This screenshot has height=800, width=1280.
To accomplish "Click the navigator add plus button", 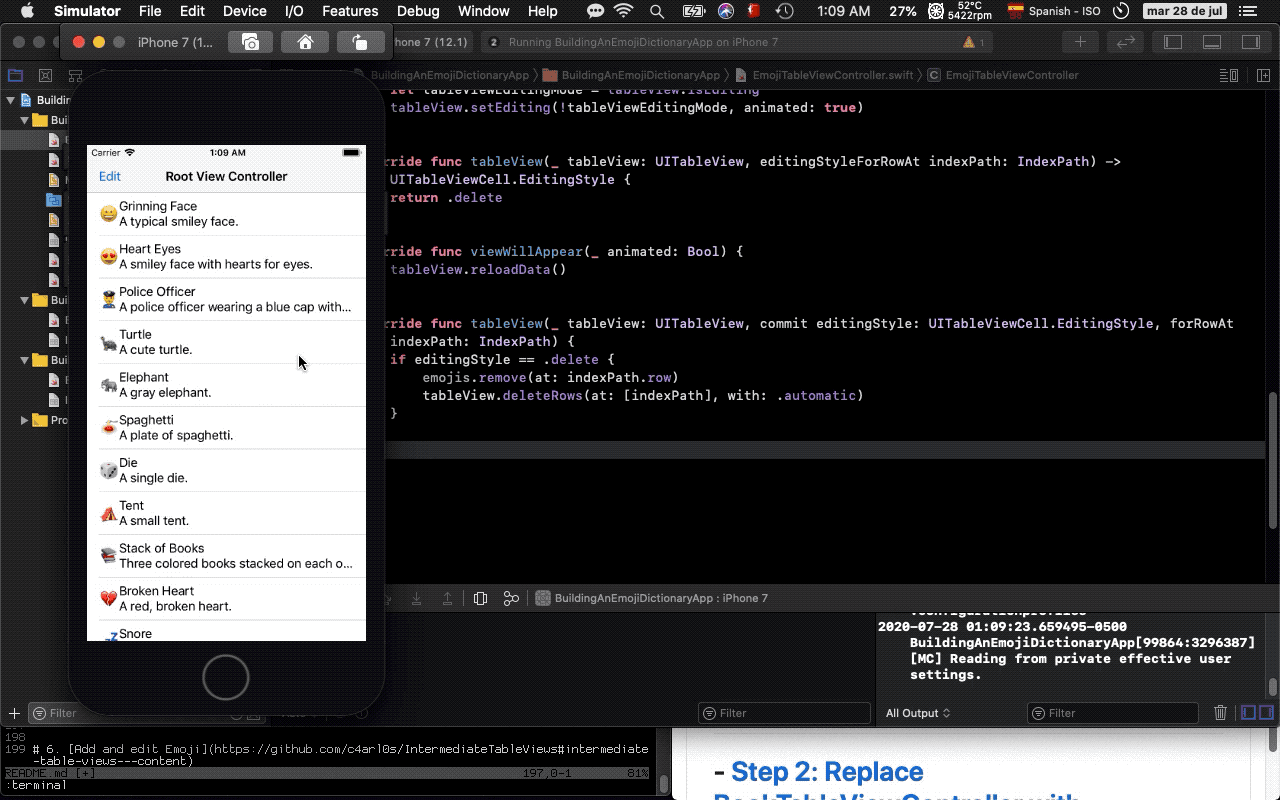I will tap(14, 713).
